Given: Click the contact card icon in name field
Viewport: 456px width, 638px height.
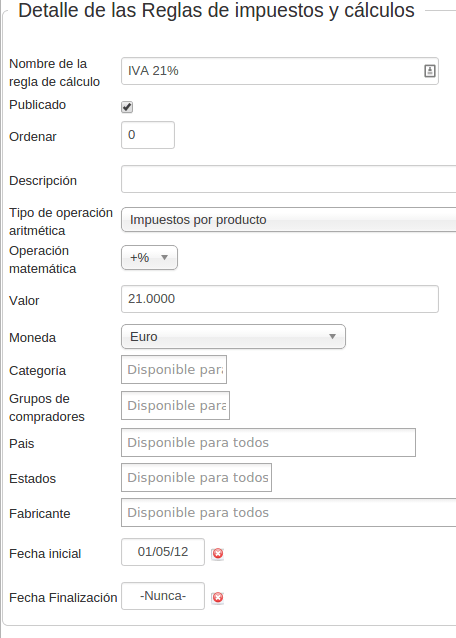Looking at the screenshot, I should tap(430, 71).
